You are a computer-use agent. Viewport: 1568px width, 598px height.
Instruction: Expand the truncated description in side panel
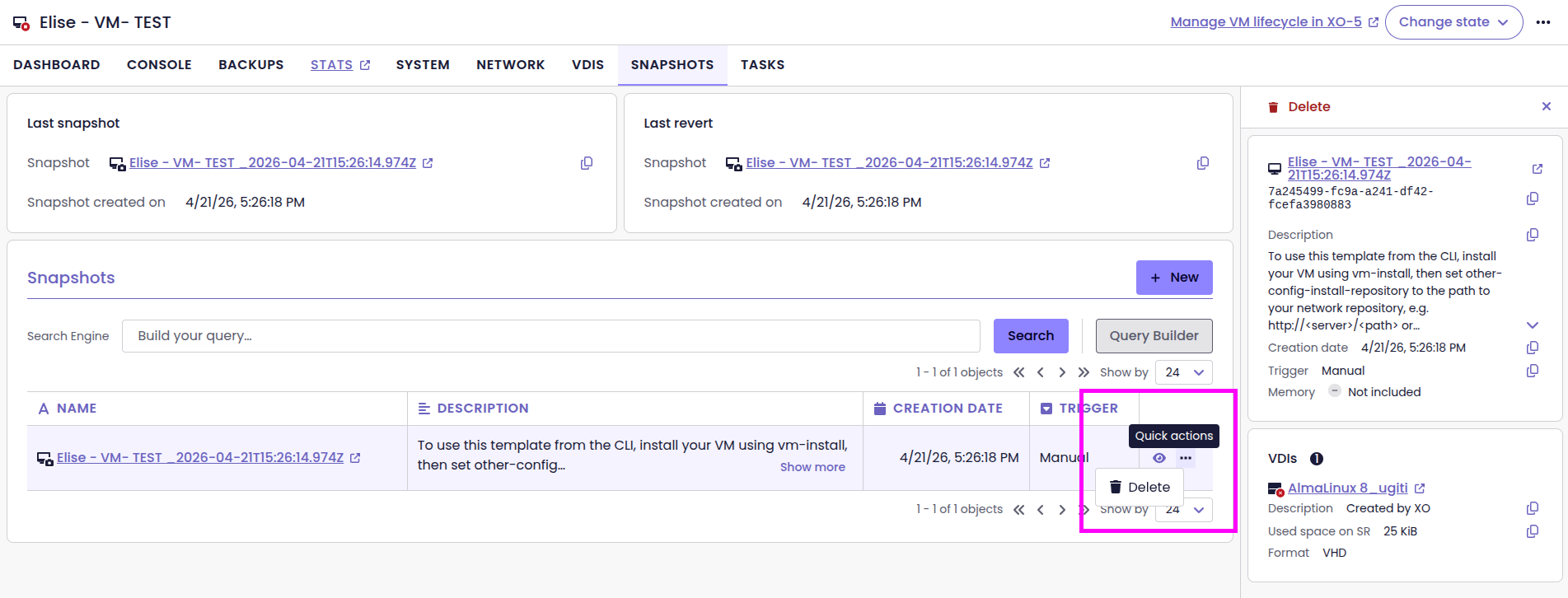[x=1532, y=325]
